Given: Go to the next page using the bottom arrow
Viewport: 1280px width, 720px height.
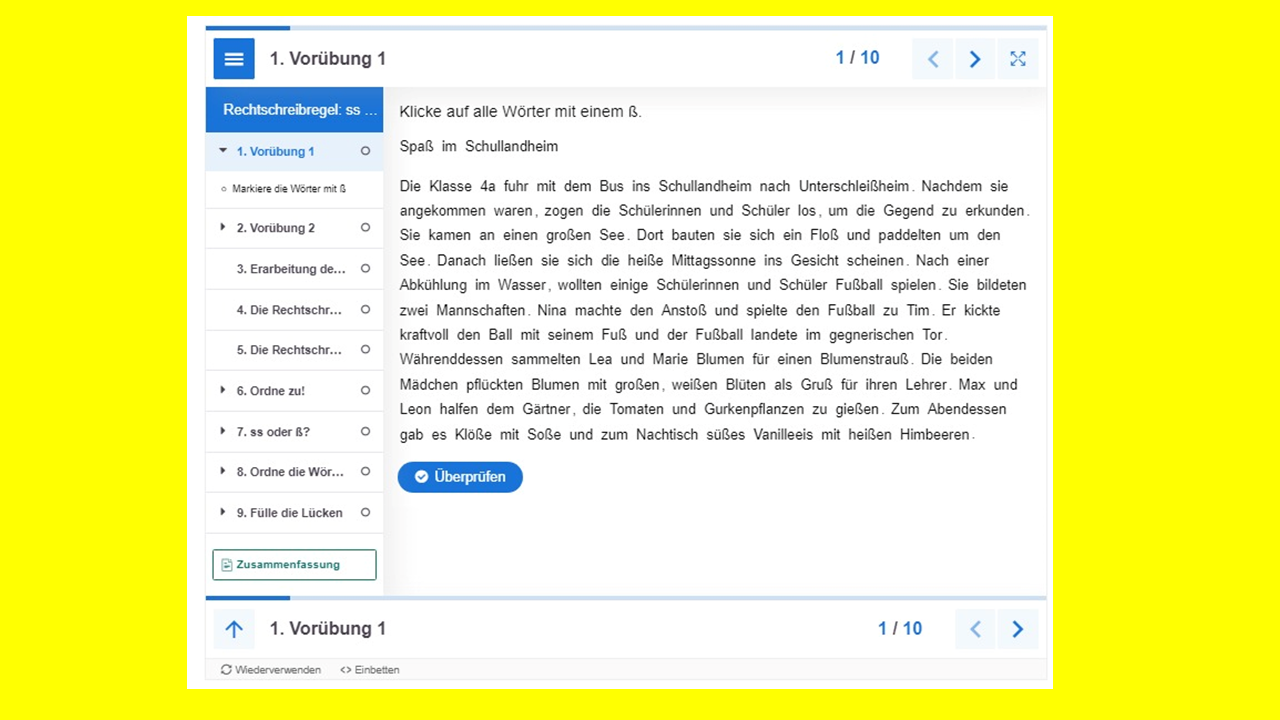Looking at the screenshot, I should click(x=1017, y=629).
